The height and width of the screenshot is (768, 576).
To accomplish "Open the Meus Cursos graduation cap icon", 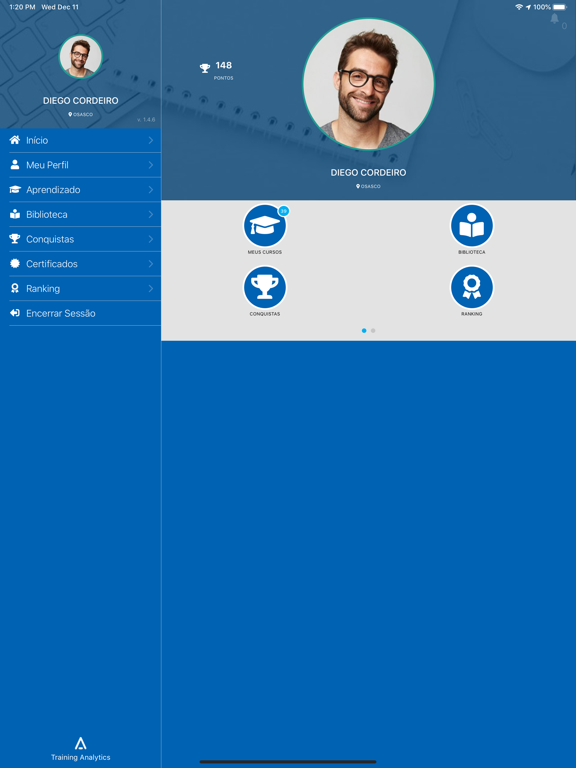I will click(264, 226).
